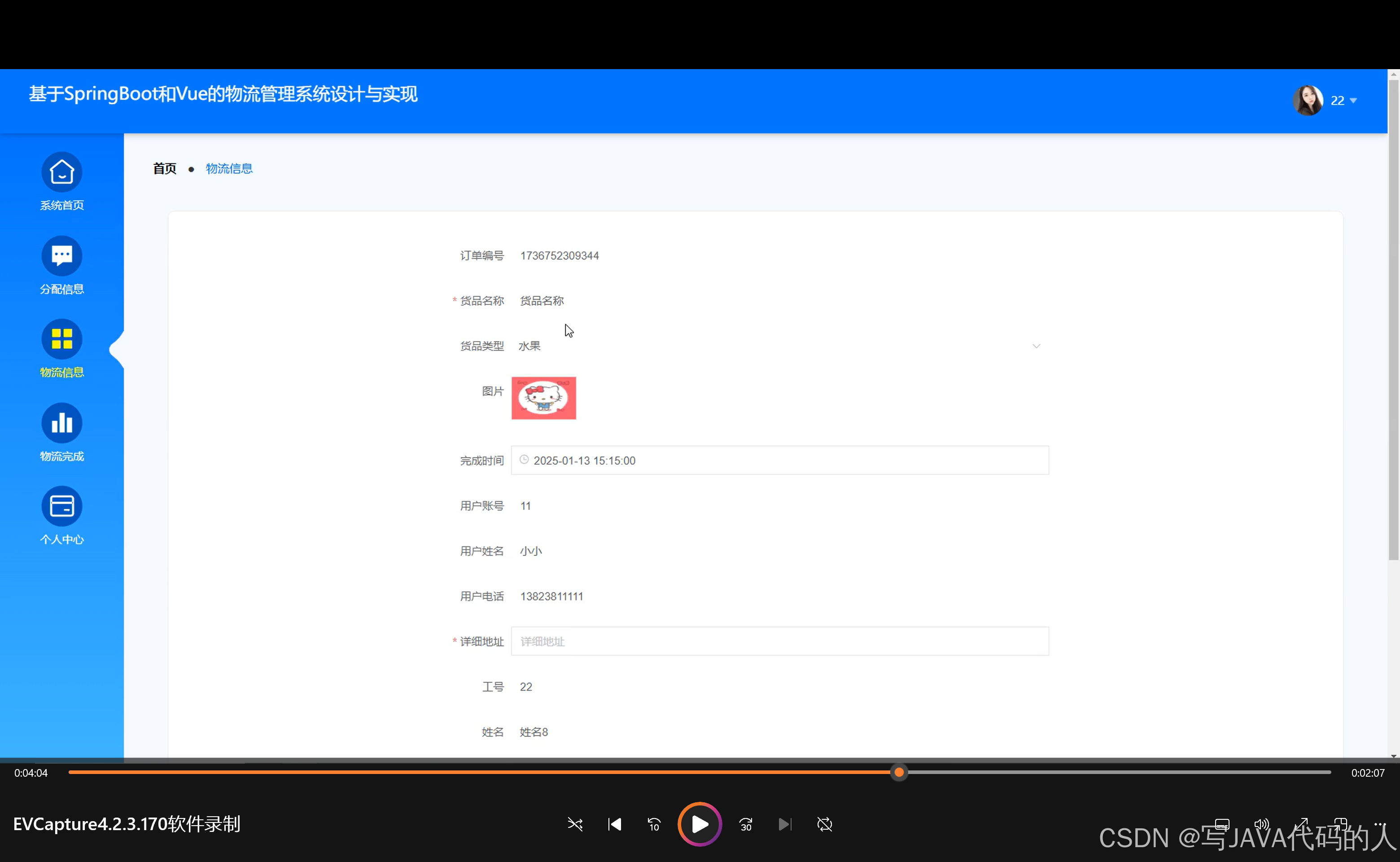Click the 详细地址 input field
Screen dimensions: 1400x862
point(779,642)
